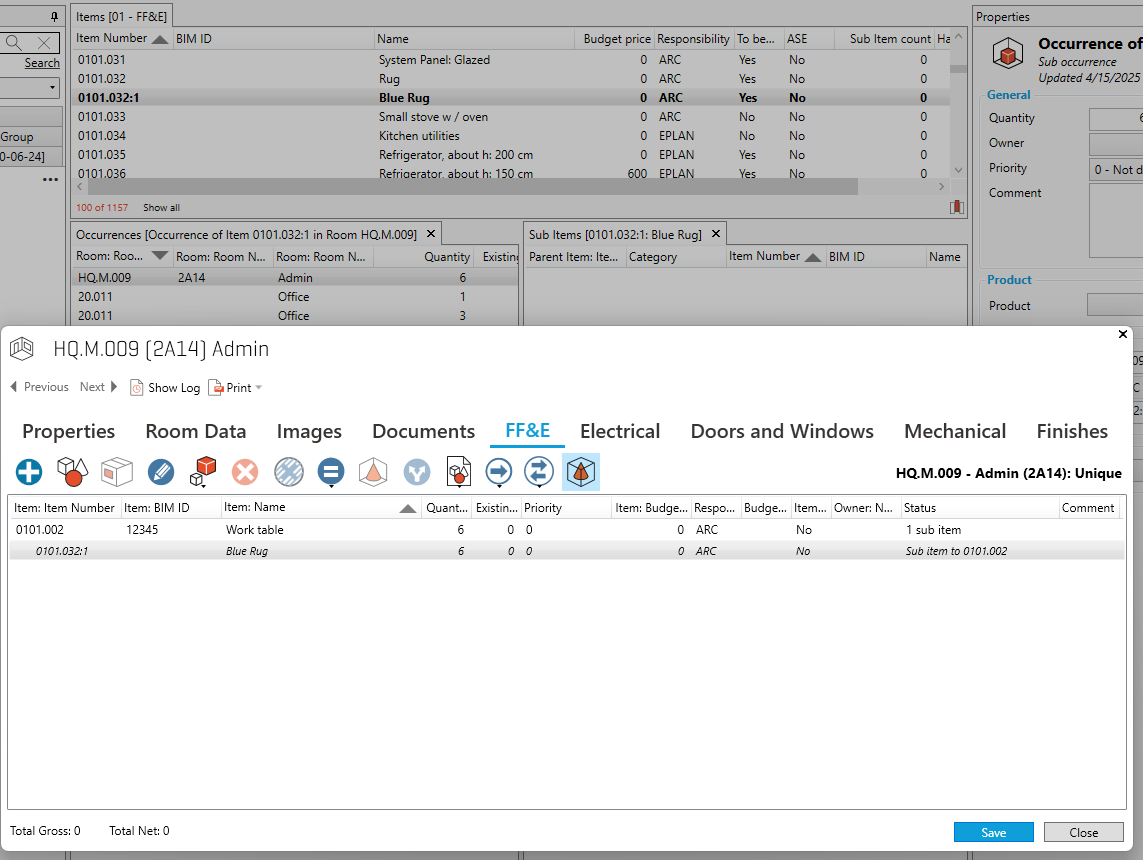Open the Print dropdown menu
The image size is (1143, 860).
(236, 388)
